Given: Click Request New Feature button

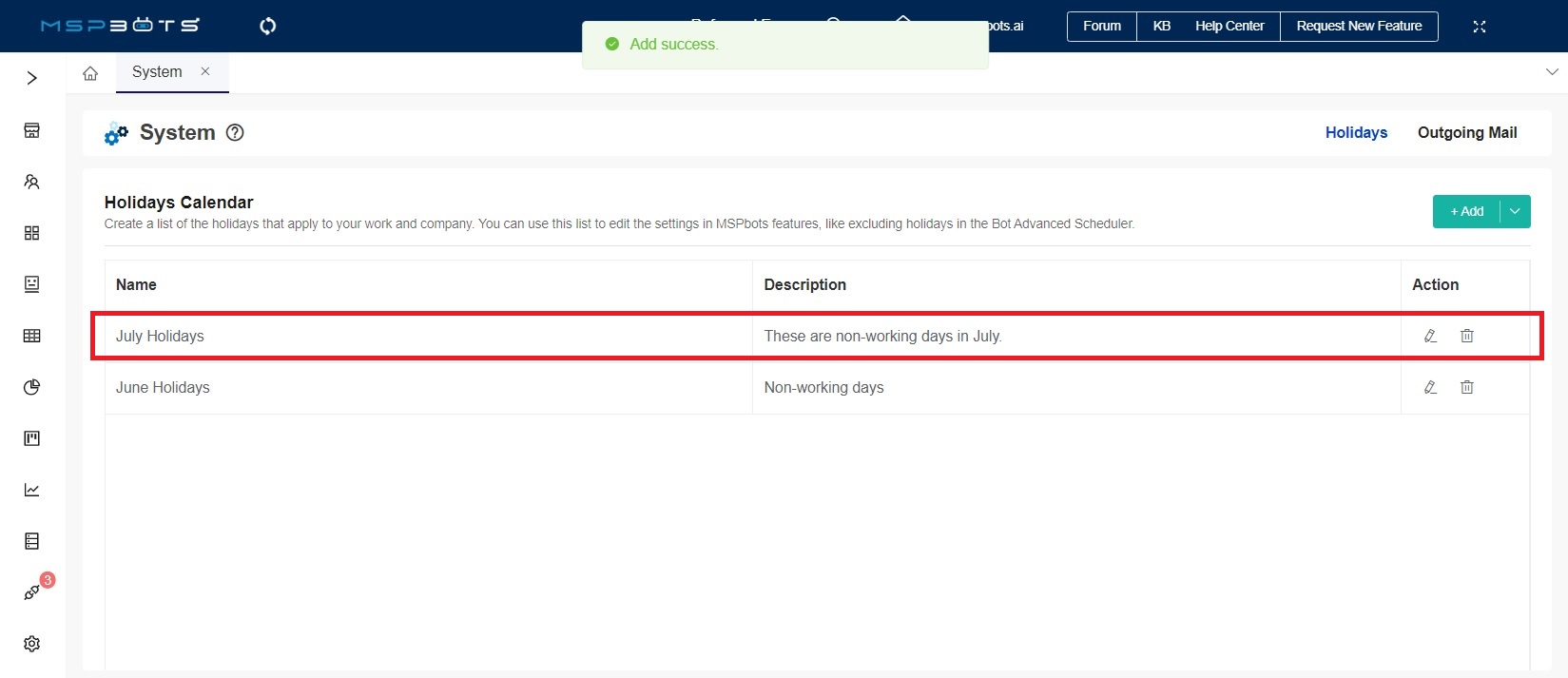Looking at the screenshot, I should [1359, 27].
